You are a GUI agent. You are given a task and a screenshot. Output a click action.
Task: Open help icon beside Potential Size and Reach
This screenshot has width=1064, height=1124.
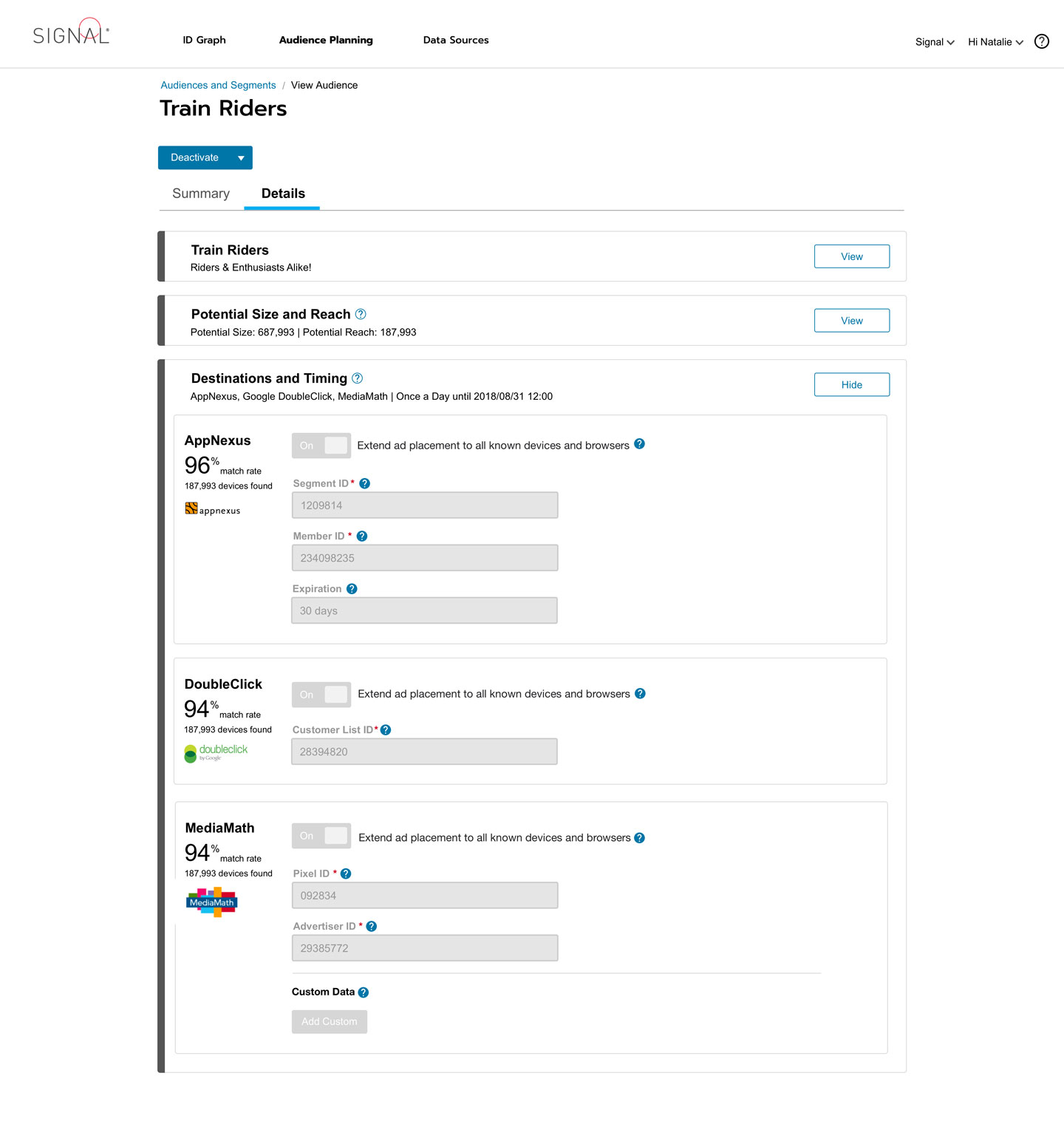pos(361,314)
